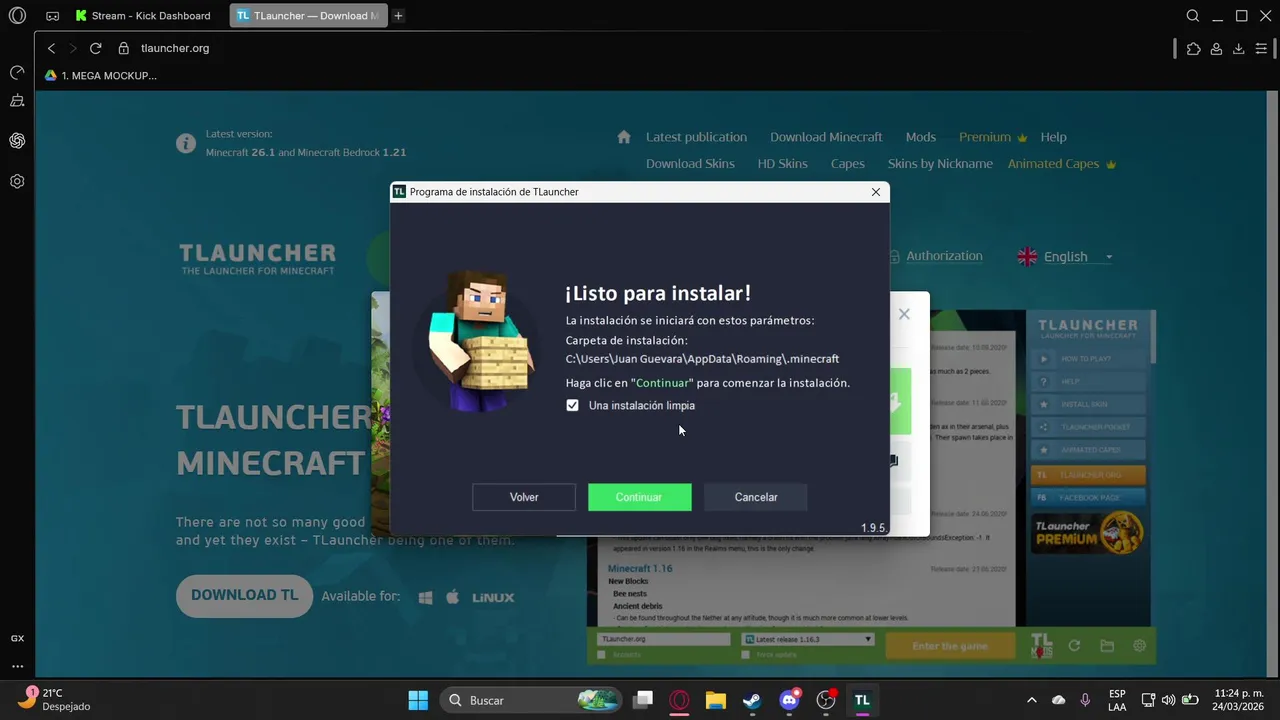Open Steam from taskbar
This screenshot has width=1280, height=720.
[x=752, y=700]
